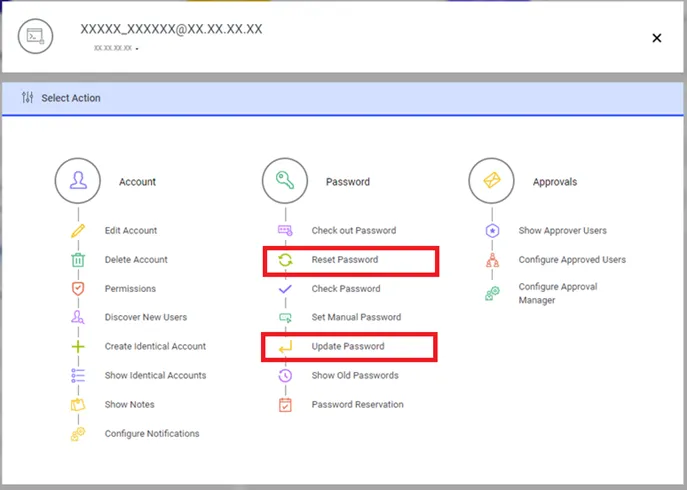The width and height of the screenshot is (687, 490).
Task: Click the pencil icon beside Edit Account
Action: (x=78, y=231)
